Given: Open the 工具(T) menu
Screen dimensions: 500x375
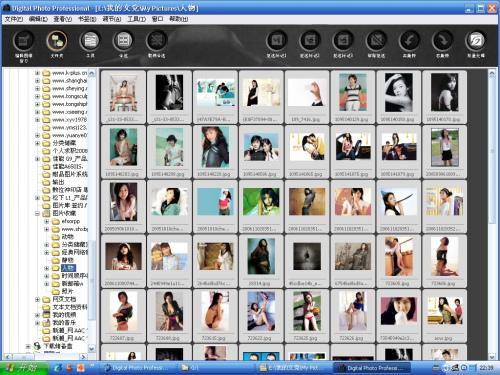Looking at the screenshot, I should coord(136,19).
